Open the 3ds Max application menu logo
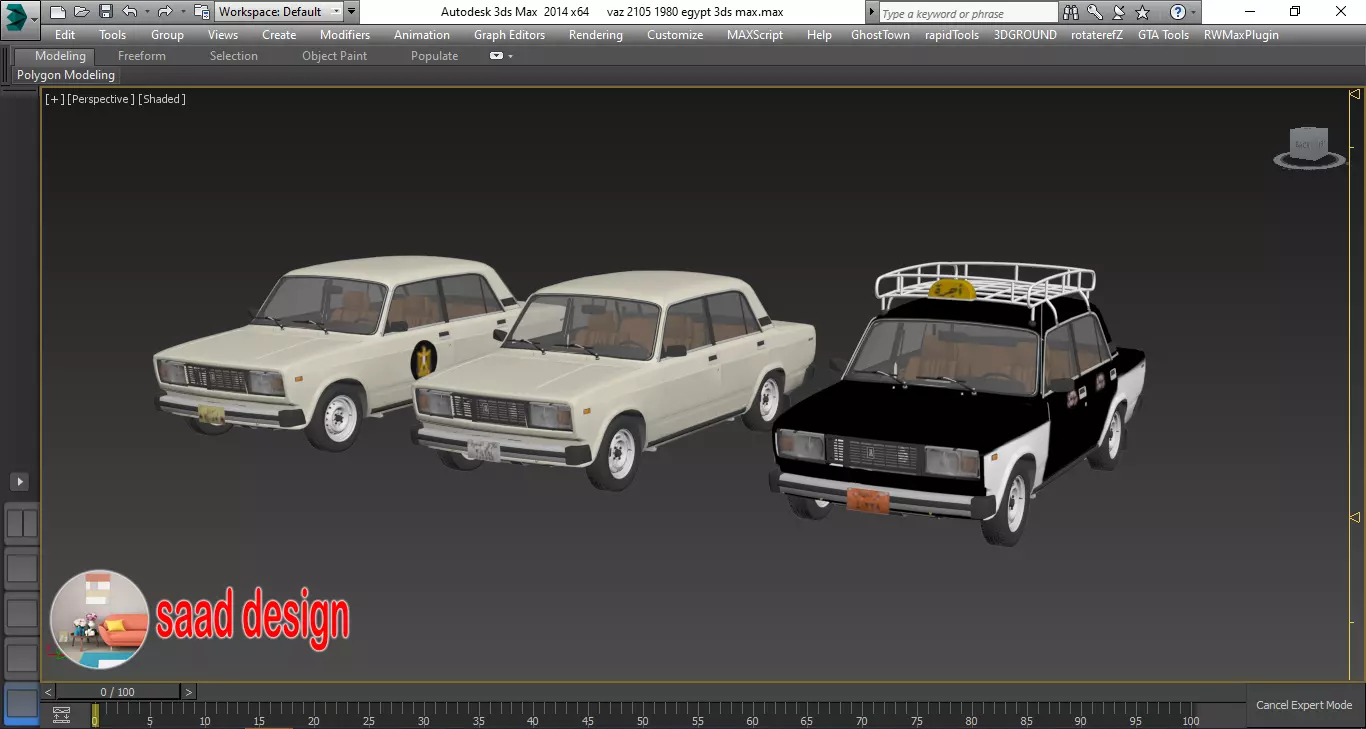This screenshot has height=729, width=1366. tap(15, 15)
